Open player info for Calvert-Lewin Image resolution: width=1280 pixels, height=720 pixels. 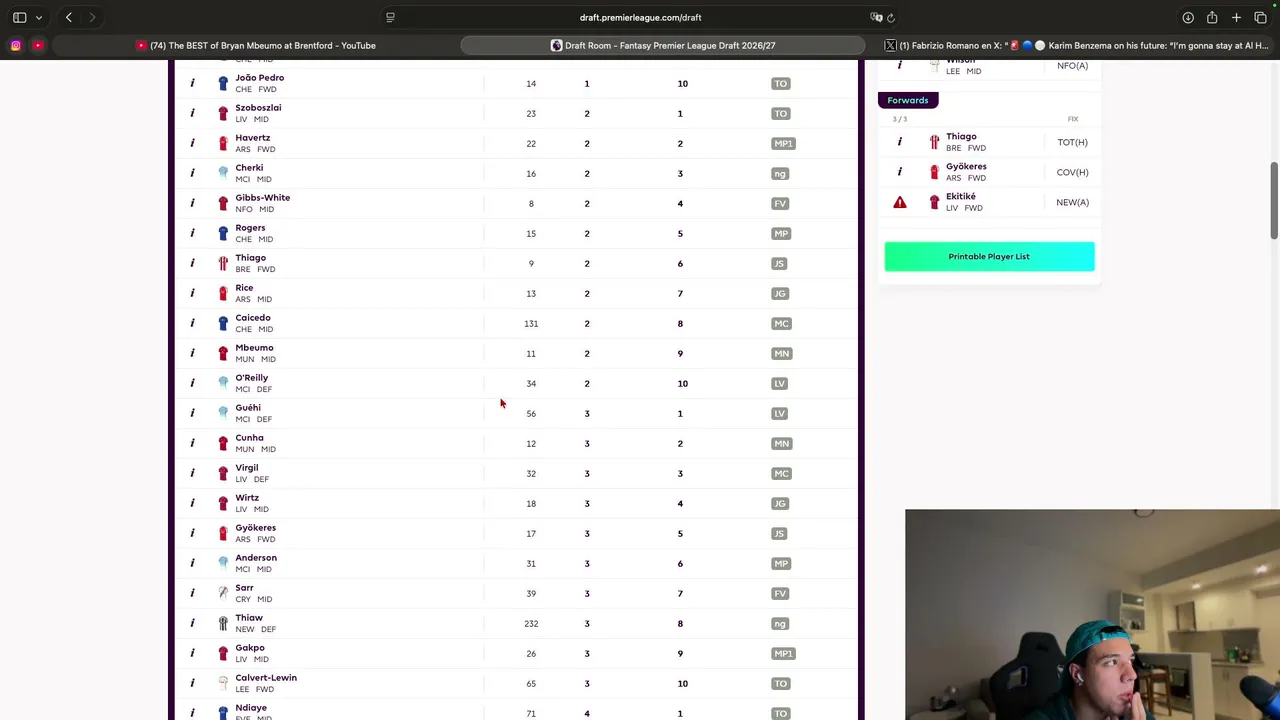point(192,683)
